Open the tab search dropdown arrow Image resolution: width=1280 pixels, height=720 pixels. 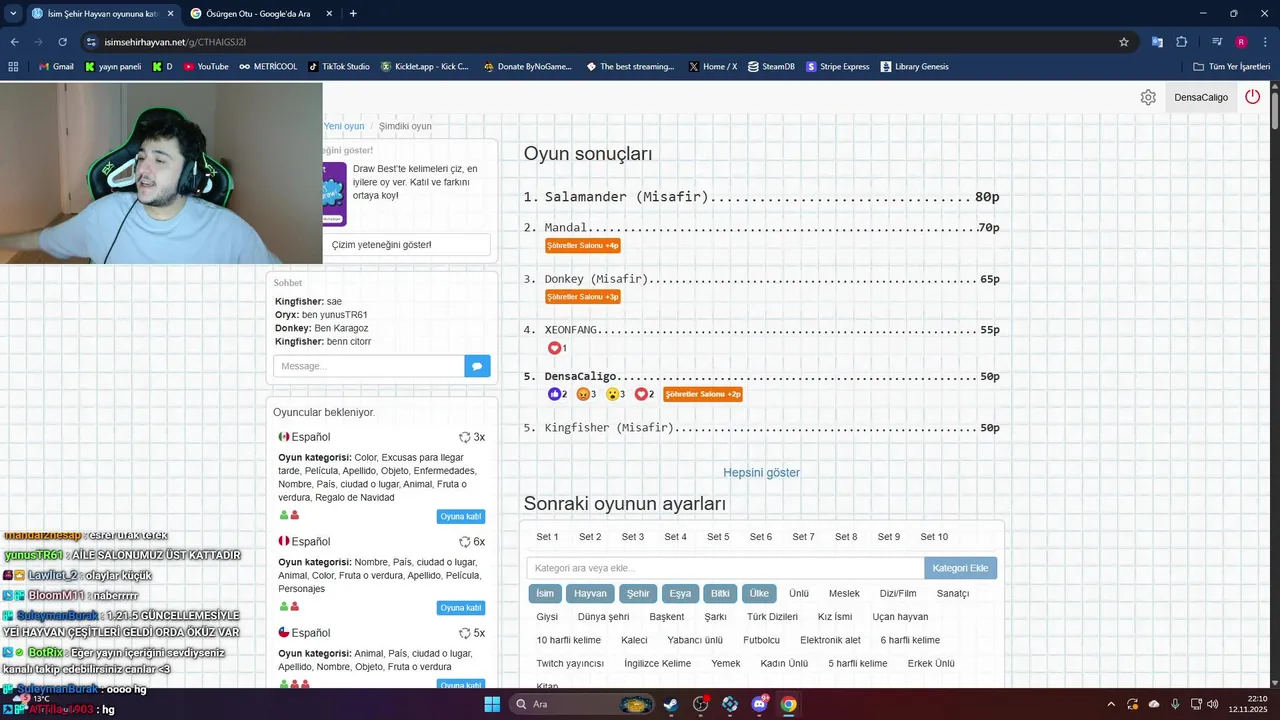[x=13, y=14]
